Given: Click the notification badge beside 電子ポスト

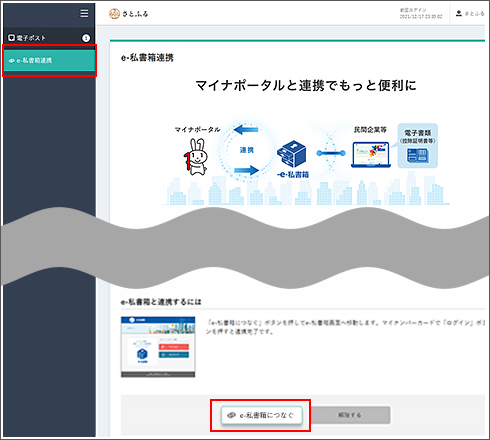Looking at the screenshot, I should point(86,38).
